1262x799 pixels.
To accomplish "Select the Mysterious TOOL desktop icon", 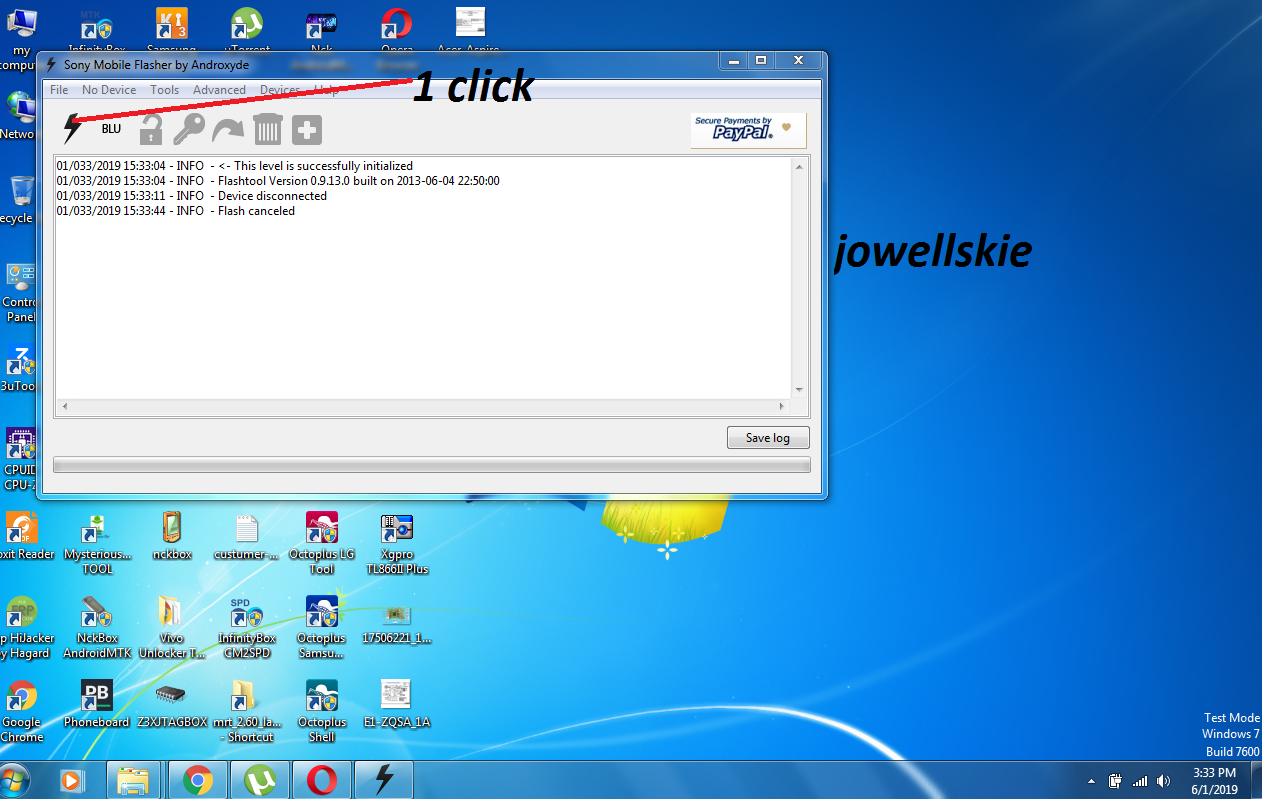I will 97,544.
